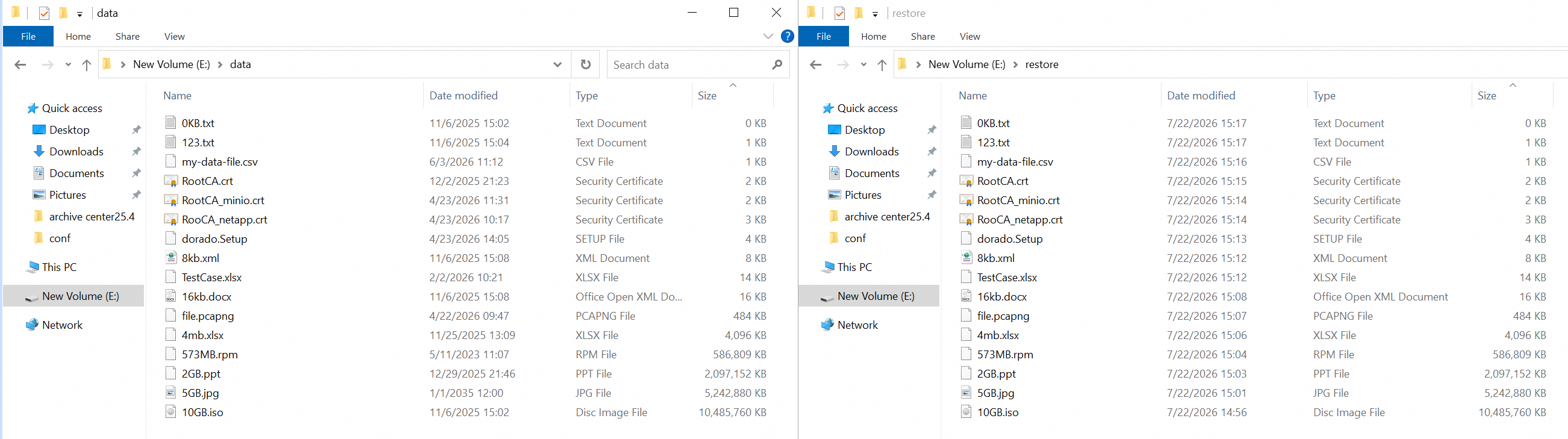The image size is (1568, 439).
Task: Select 2GB.ppt in restore window
Action: 997,374
